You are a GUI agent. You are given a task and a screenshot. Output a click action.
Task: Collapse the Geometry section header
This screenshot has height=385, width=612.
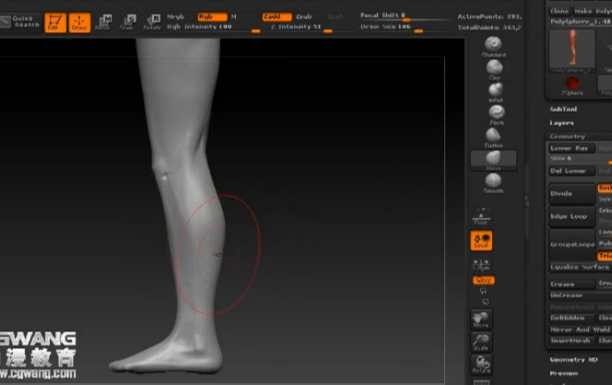567,137
